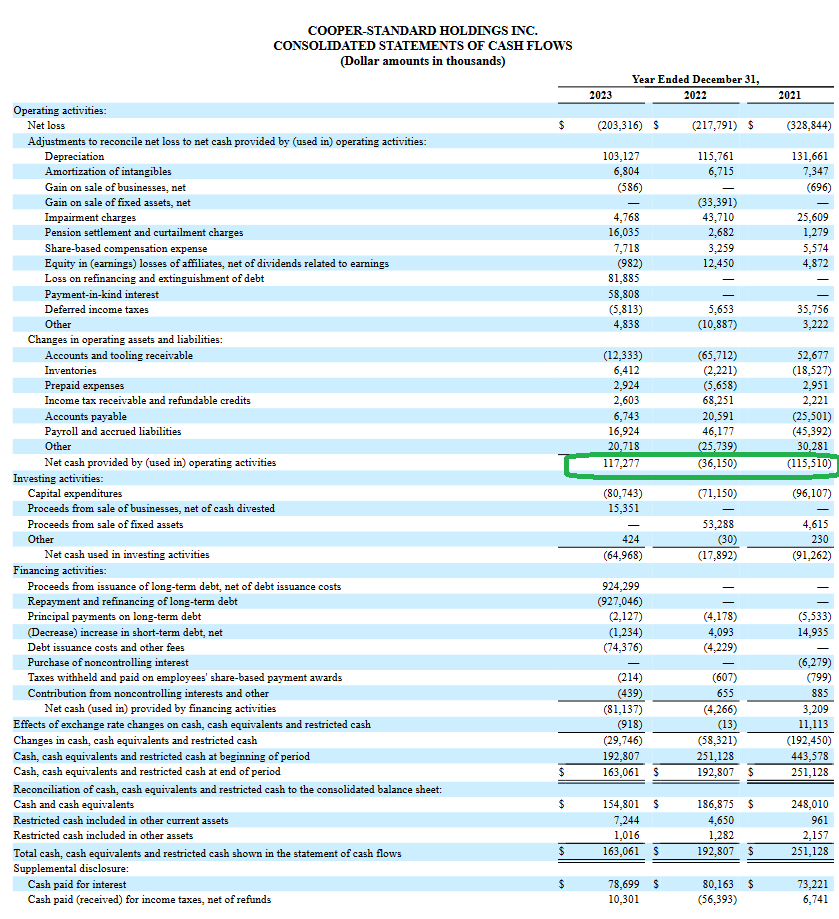Click the "Equity in (earnings) losses of affiliates" row label

click(217, 264)
